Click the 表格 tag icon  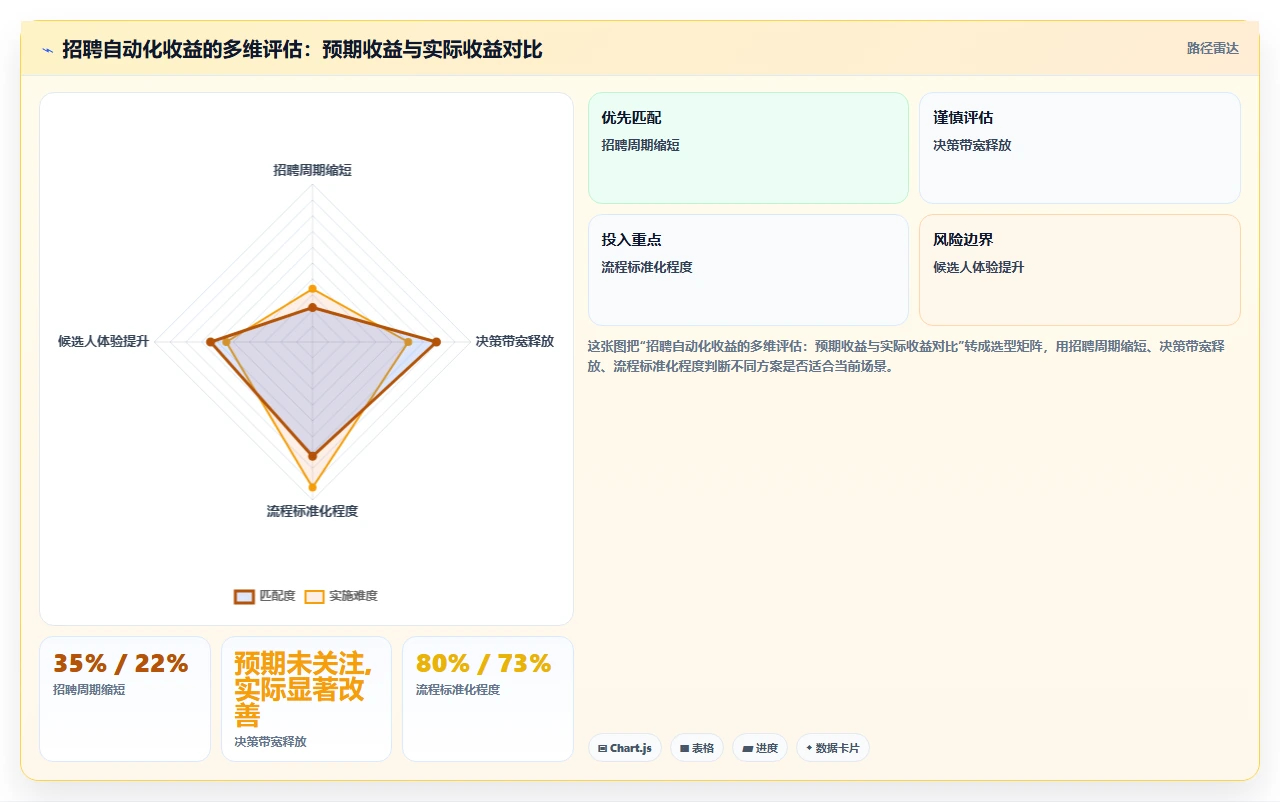[684, 748]
